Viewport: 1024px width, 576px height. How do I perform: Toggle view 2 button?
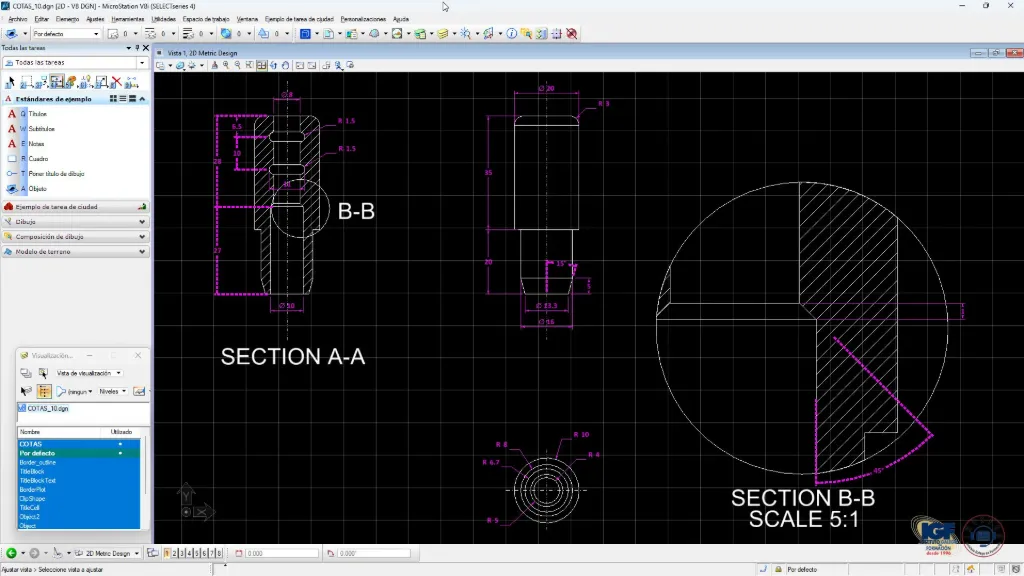[174, 553]
